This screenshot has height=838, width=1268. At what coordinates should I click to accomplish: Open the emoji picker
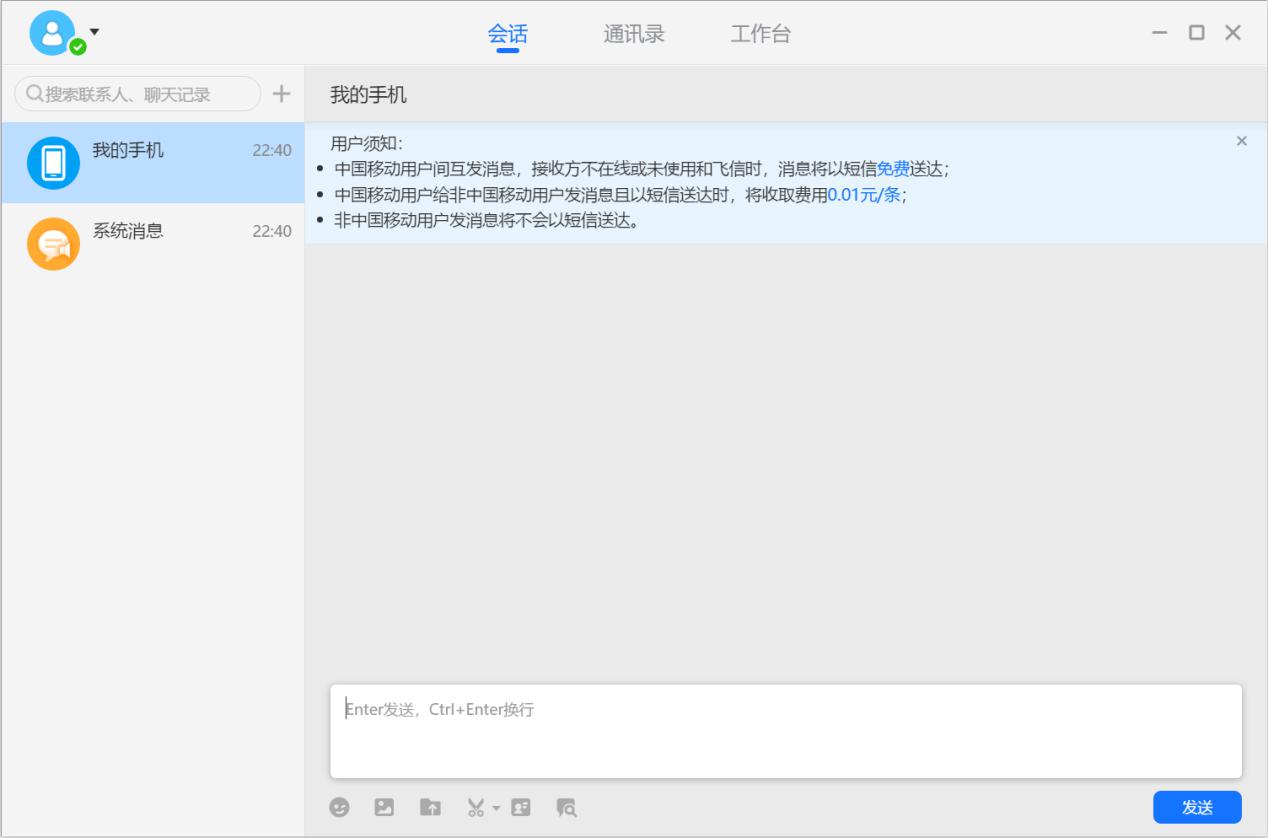tap(340, 807)
